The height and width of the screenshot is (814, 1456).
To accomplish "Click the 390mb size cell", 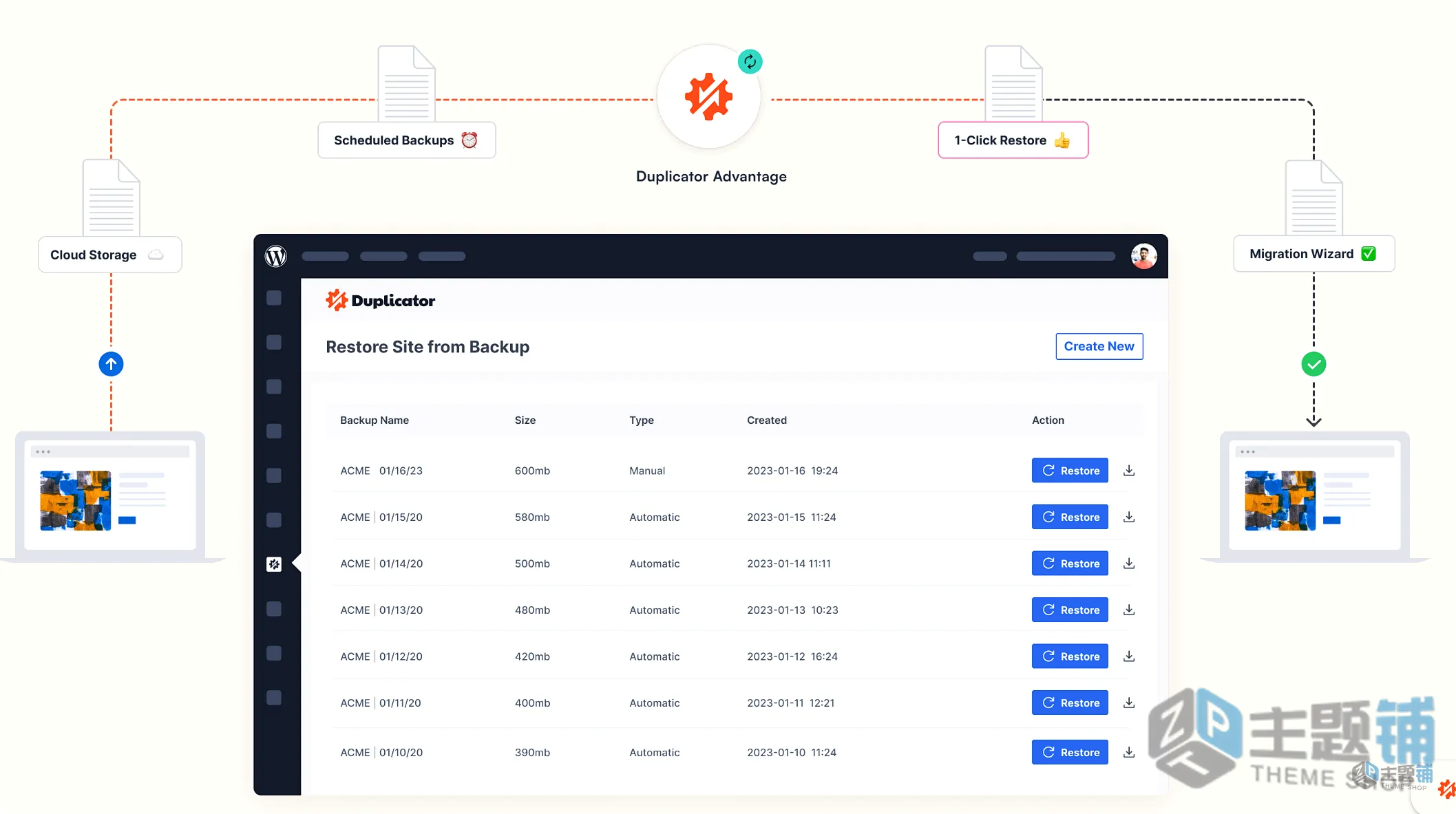I will point(532,752).
